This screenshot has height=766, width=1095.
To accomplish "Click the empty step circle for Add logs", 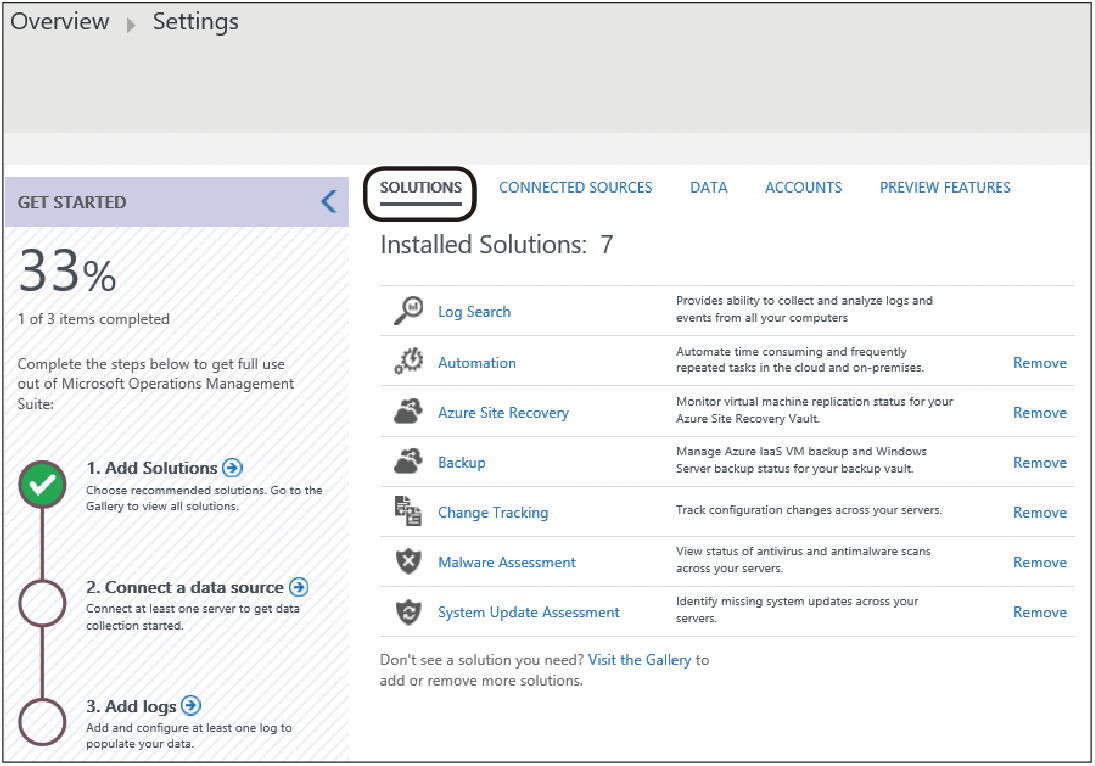I will tap(43, 722).
